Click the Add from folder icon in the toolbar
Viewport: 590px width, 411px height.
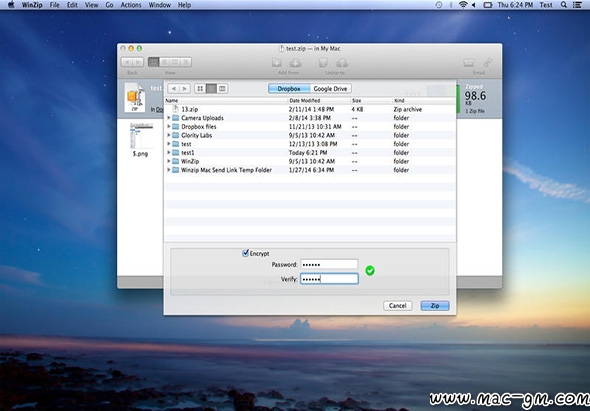click(277, 62)
